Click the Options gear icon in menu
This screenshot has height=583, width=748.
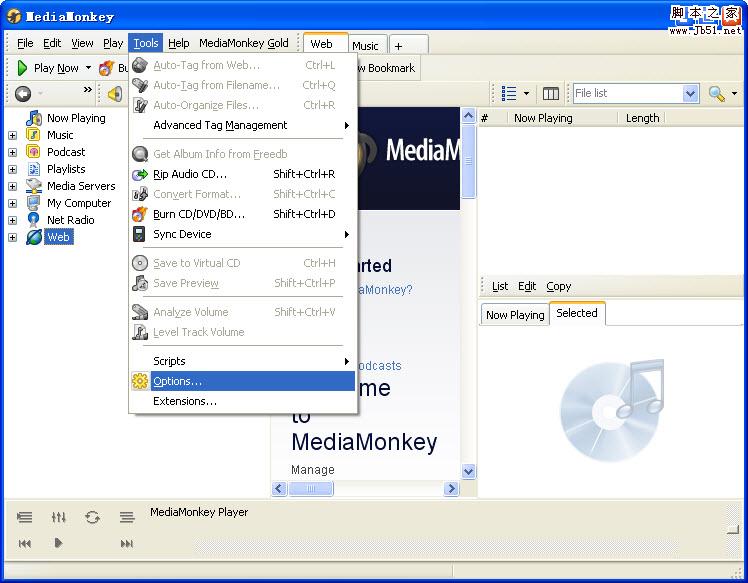[140, 381]
